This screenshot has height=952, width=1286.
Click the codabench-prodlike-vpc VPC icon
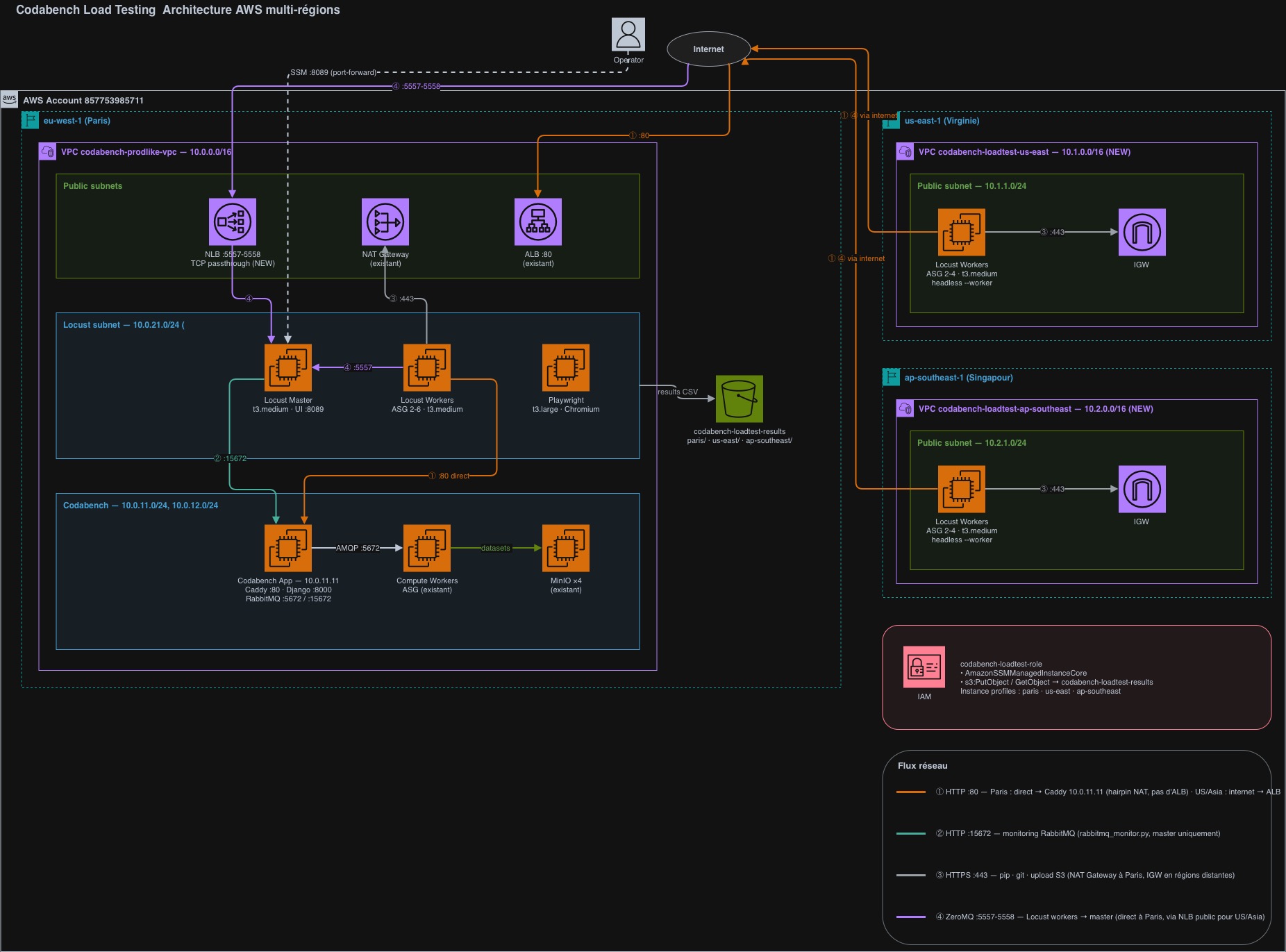click(47, 151)
